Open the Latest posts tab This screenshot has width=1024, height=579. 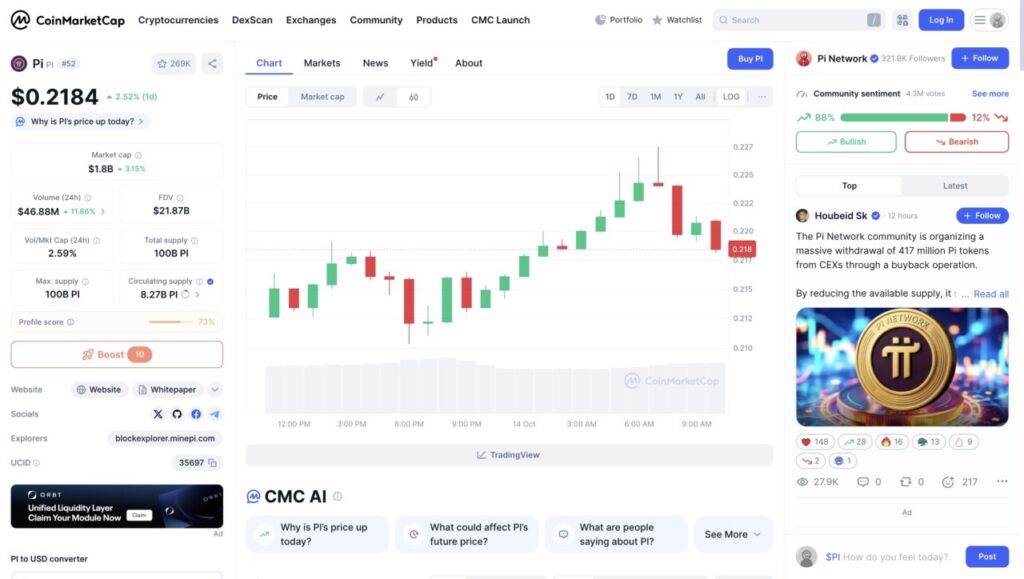click(955, 186)
